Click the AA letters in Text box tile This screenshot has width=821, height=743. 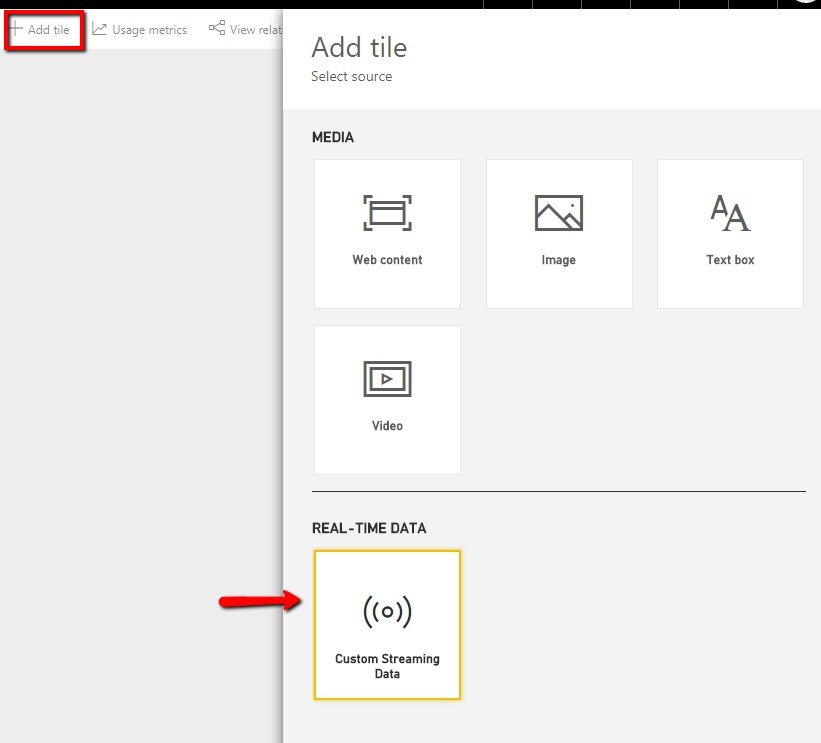tap(730, 211)
